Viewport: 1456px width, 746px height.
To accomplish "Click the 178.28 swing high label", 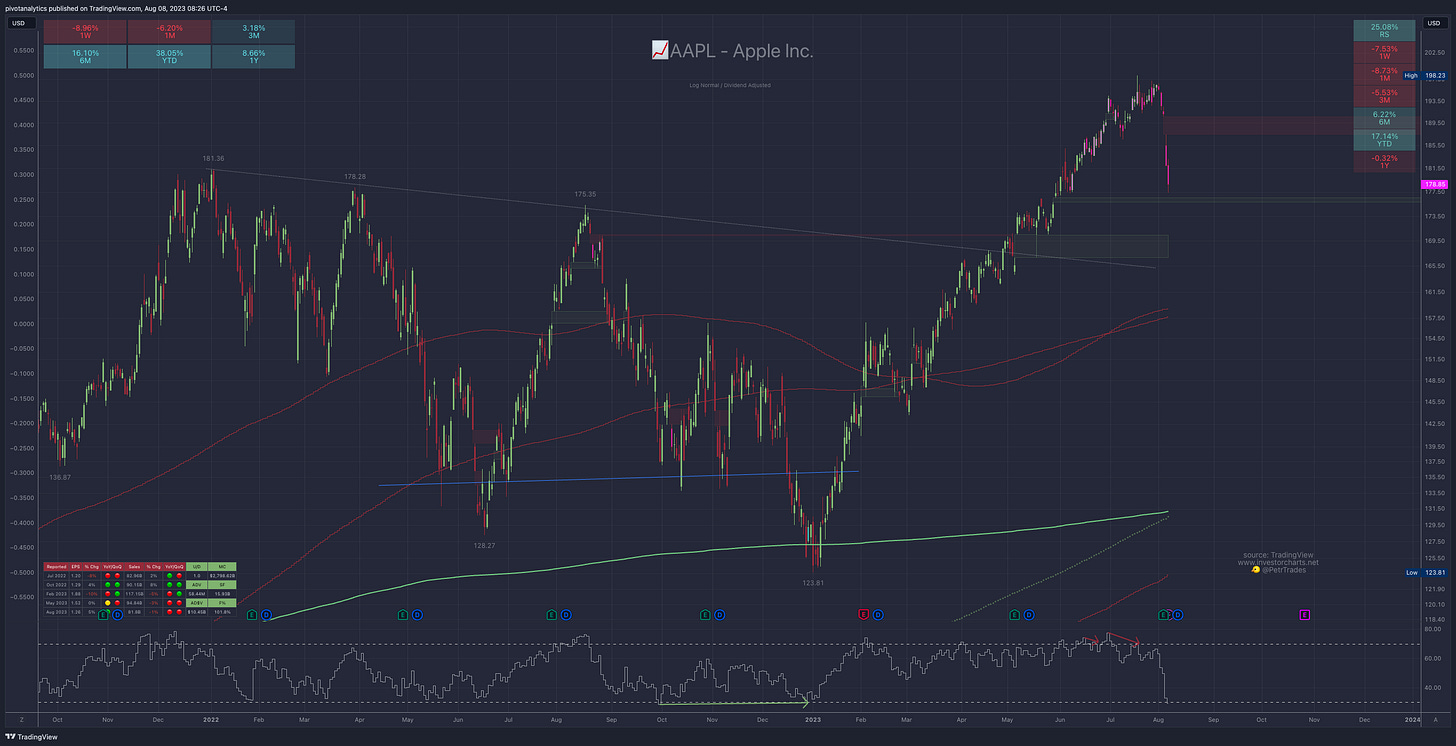I will click(355, 177).
